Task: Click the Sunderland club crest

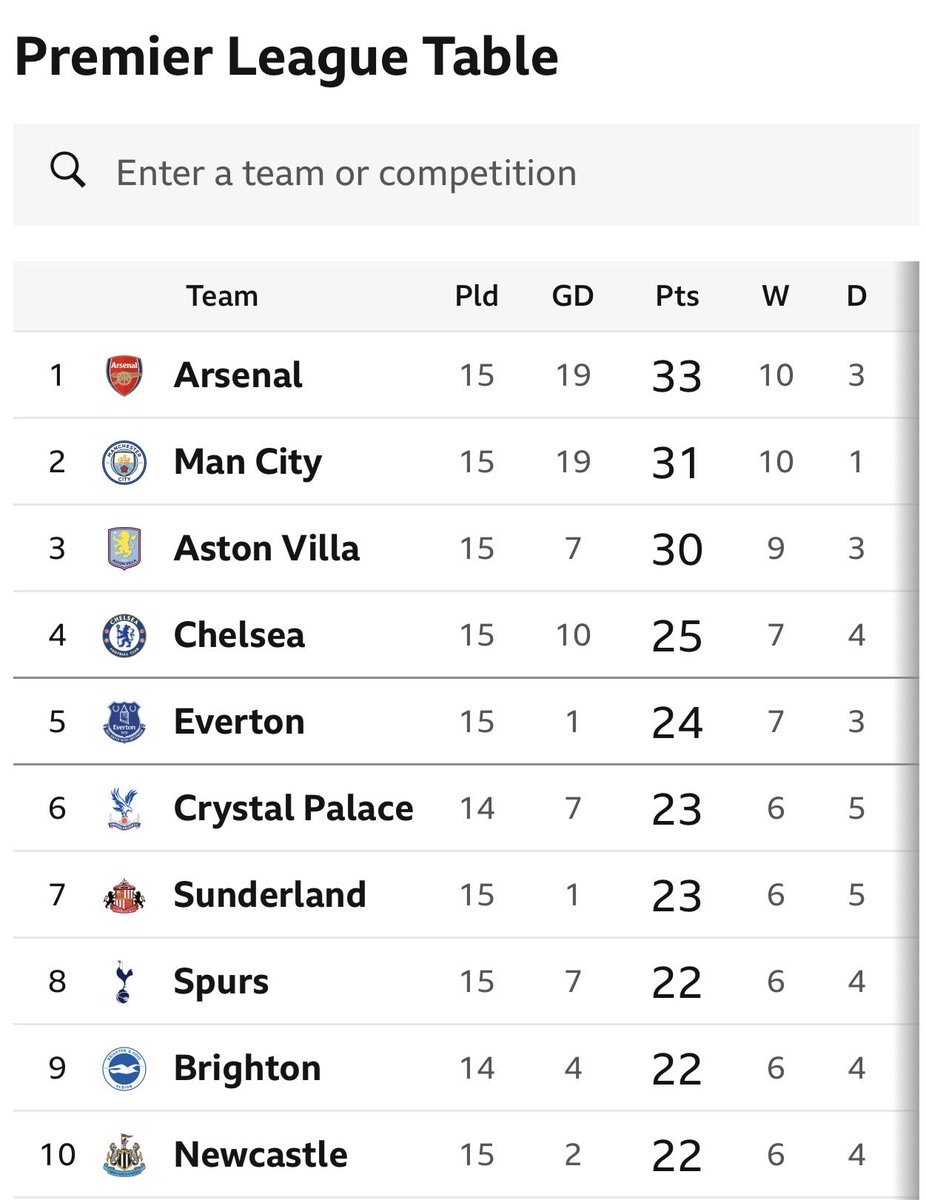Action: click(x=125, y=894)
